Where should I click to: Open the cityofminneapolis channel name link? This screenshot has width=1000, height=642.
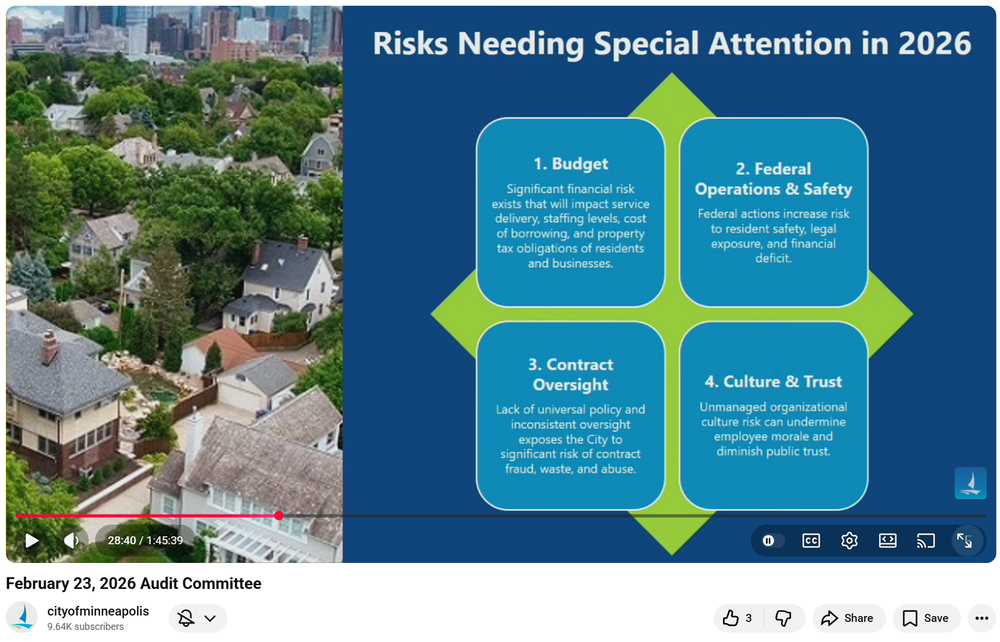[98, 611]
